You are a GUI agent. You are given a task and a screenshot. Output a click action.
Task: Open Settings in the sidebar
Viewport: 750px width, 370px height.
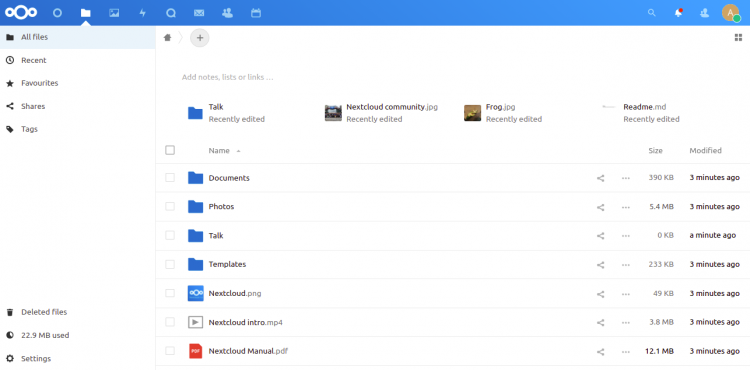coord(77,359)
